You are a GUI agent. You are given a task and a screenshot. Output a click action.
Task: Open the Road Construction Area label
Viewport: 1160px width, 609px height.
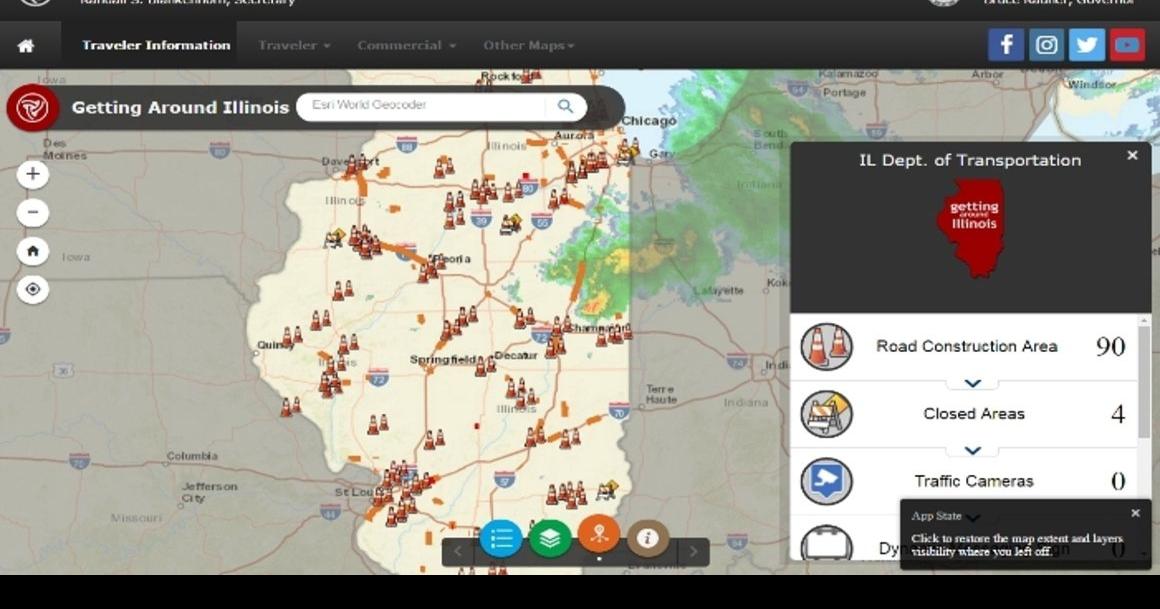click(966, 346)
